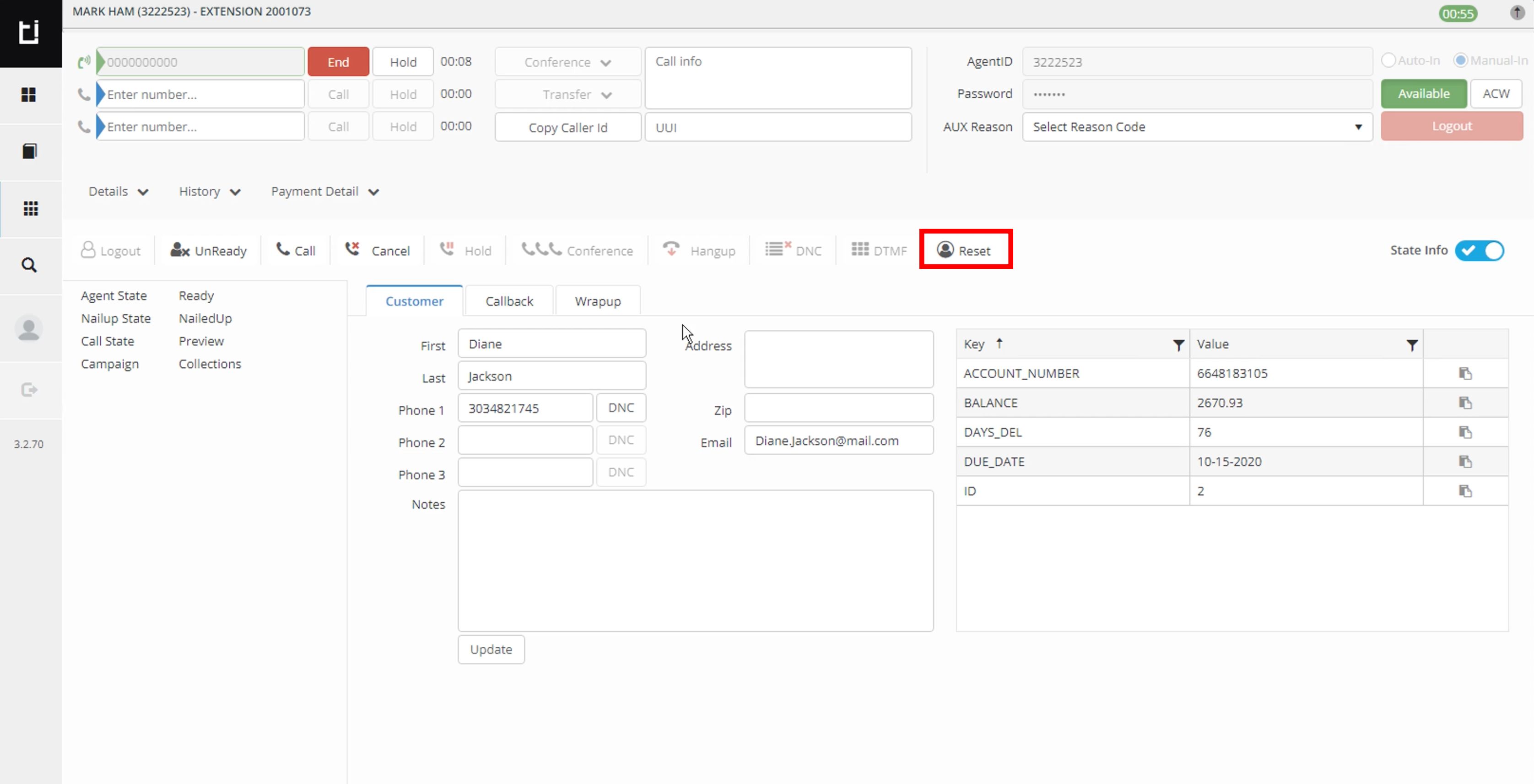Click the AgentID field

(1197, 62)
